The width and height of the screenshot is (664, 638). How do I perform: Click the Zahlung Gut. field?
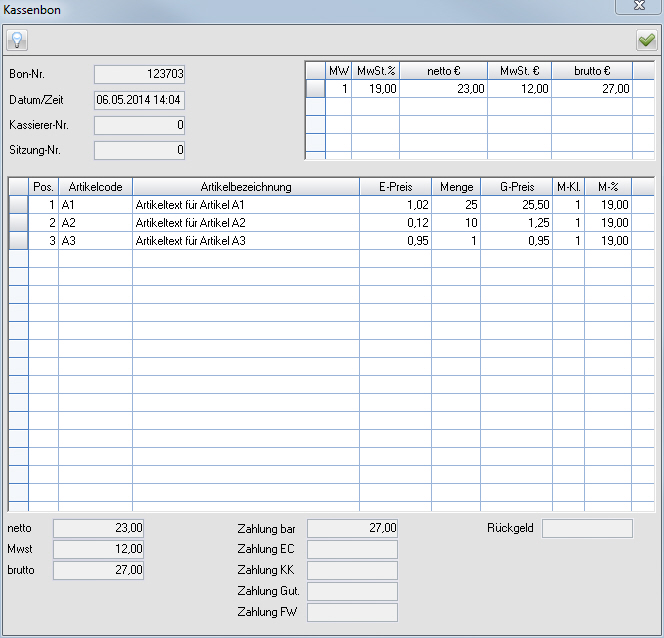coord(352,591)
